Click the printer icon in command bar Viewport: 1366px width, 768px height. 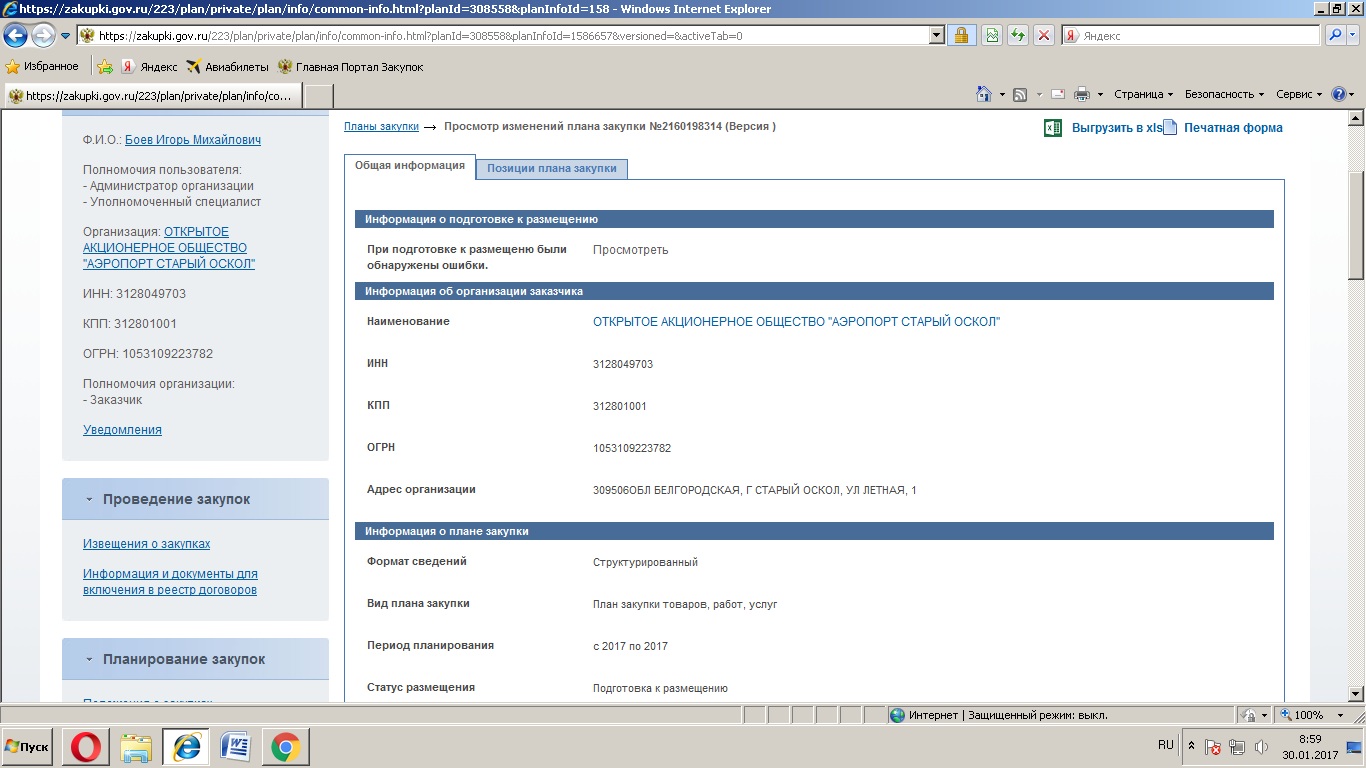pos(1081,94)
